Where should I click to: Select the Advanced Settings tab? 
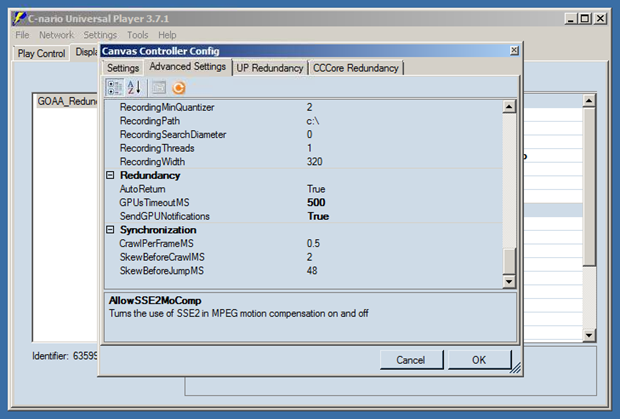click(x=187, y=66)
